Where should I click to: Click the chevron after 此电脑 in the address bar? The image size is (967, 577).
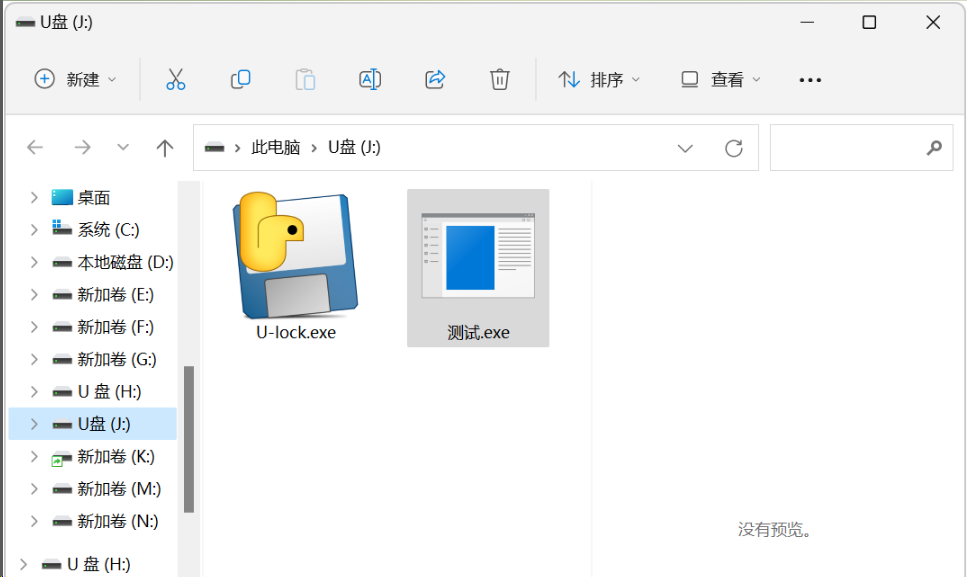pyautogui.click(x=315, y=148)
